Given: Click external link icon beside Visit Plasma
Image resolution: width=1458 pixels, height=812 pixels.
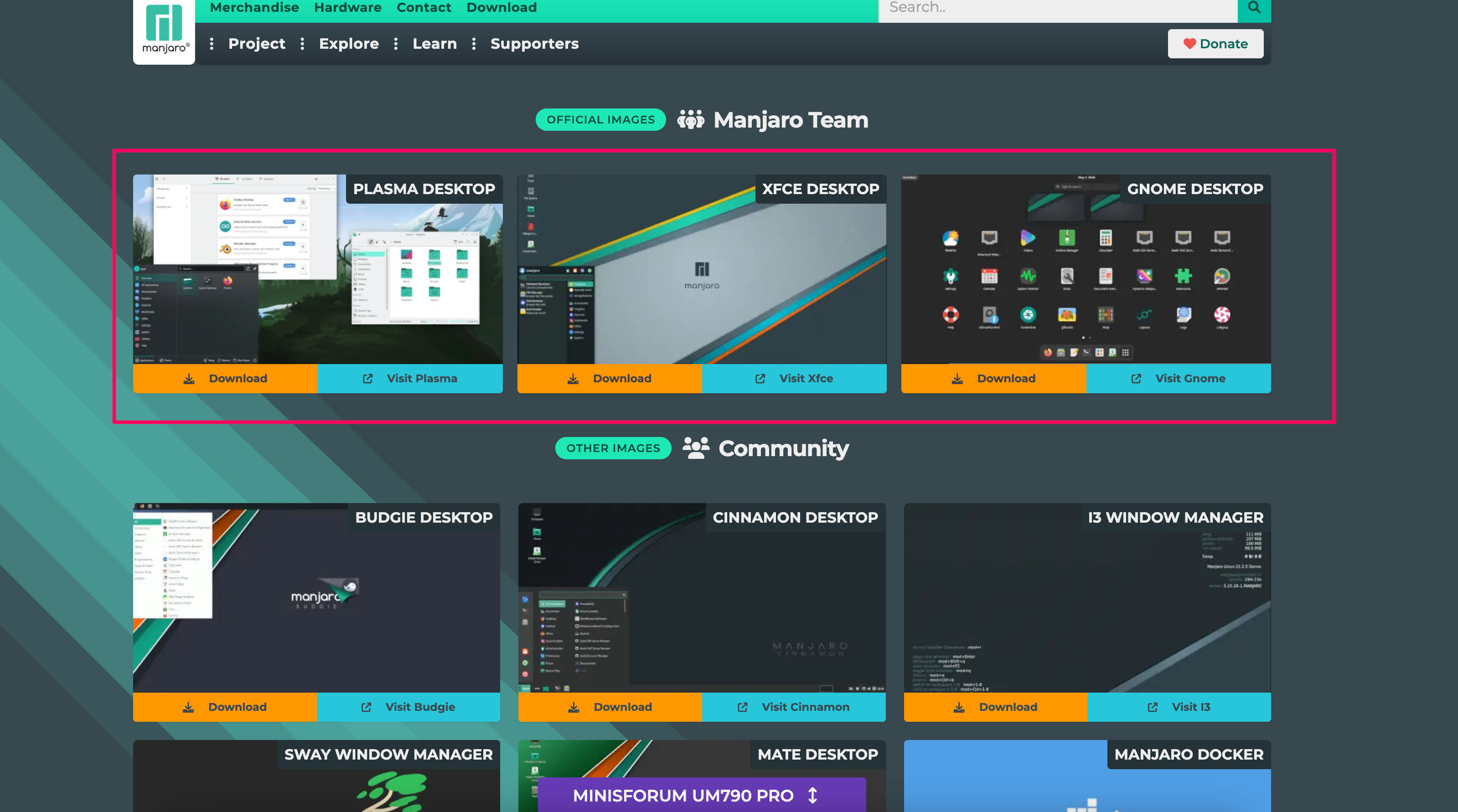Looking at the screenshot, I should pyautogui.click(x=368, y=379).
